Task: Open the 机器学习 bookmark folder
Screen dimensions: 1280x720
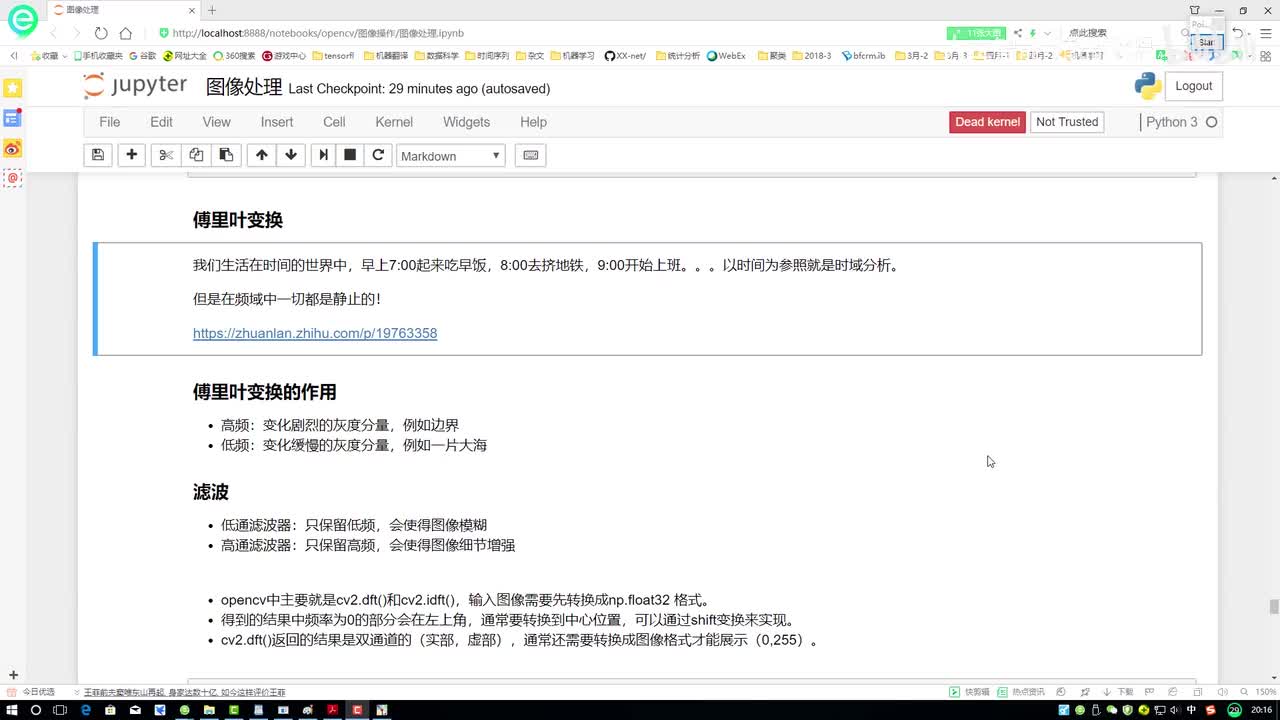Action: [572, 56]
